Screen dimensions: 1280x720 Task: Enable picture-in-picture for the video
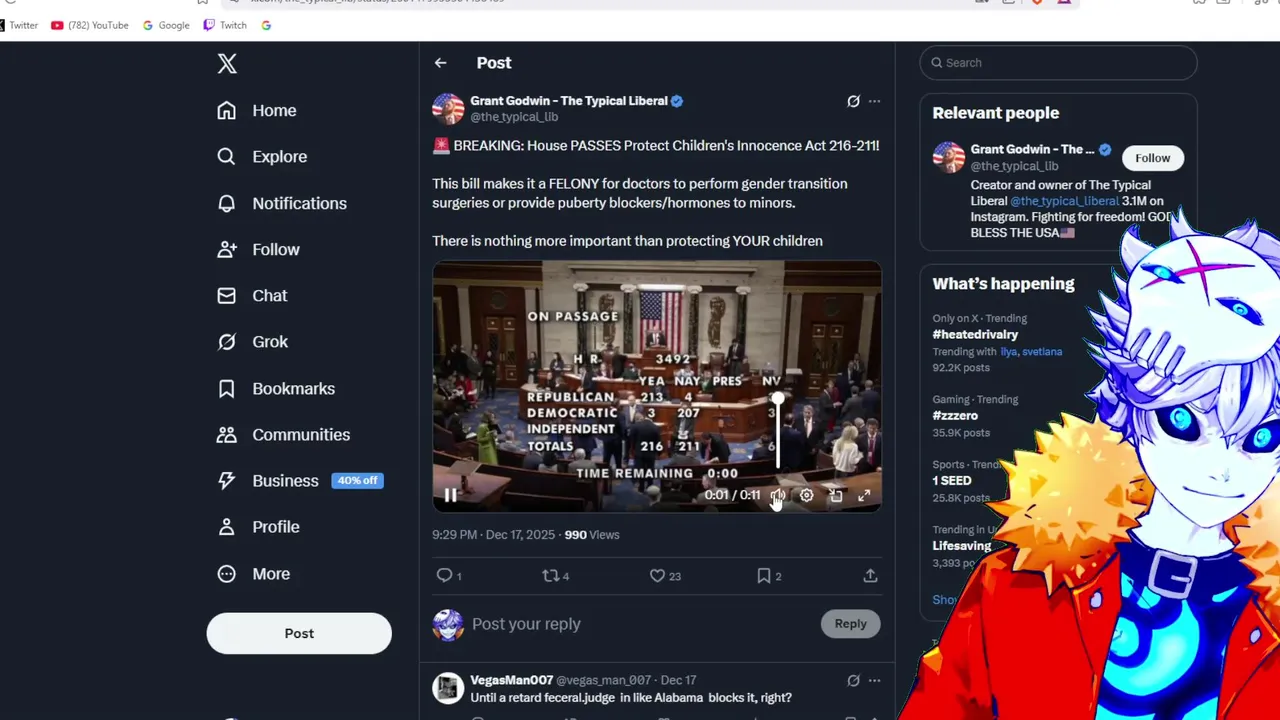(x=836, y=495)
